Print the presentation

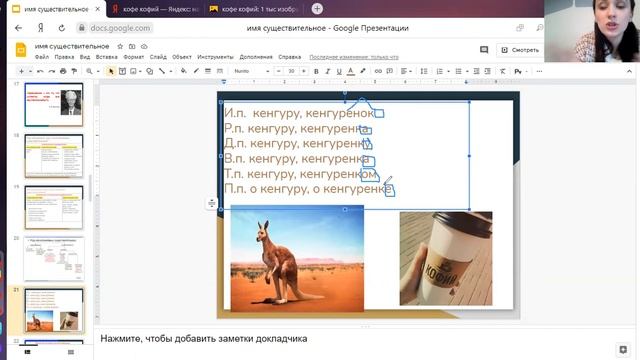(x=63, y=71)
